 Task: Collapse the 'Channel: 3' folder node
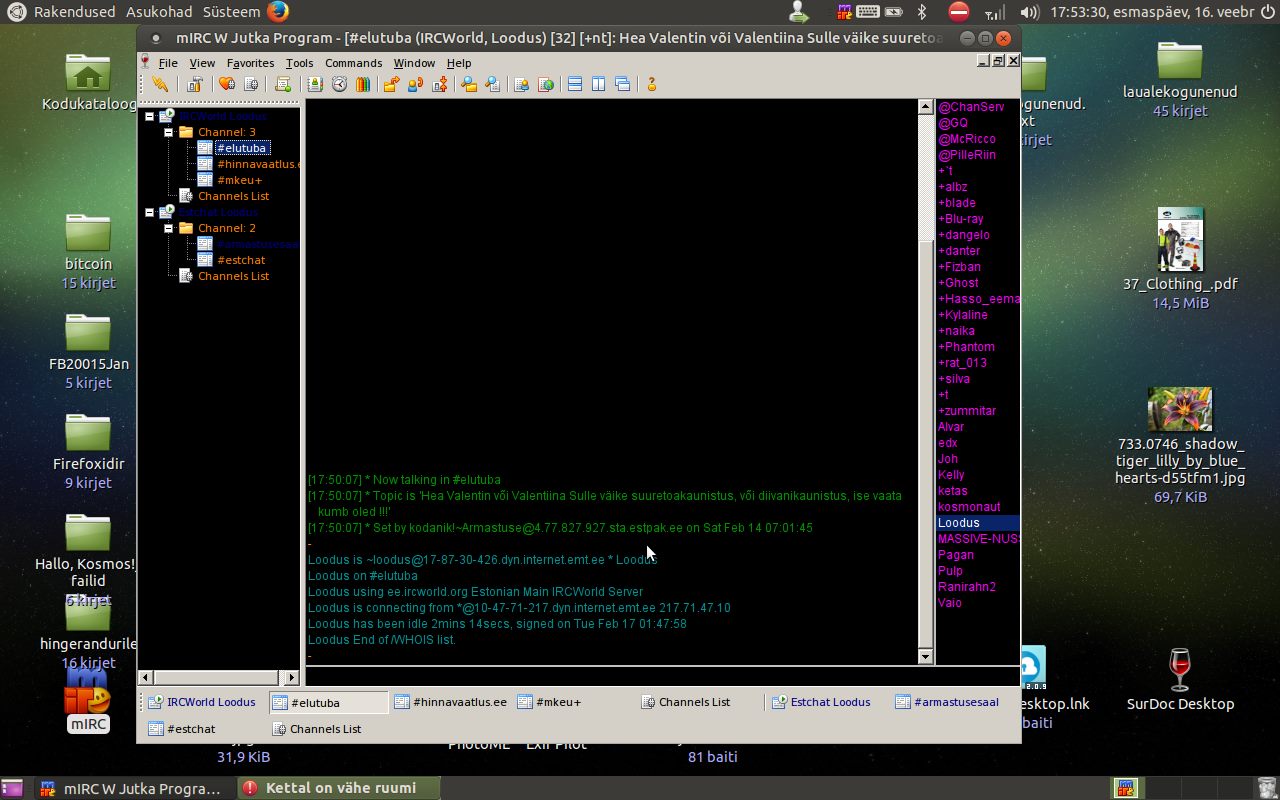pos(169,132)
